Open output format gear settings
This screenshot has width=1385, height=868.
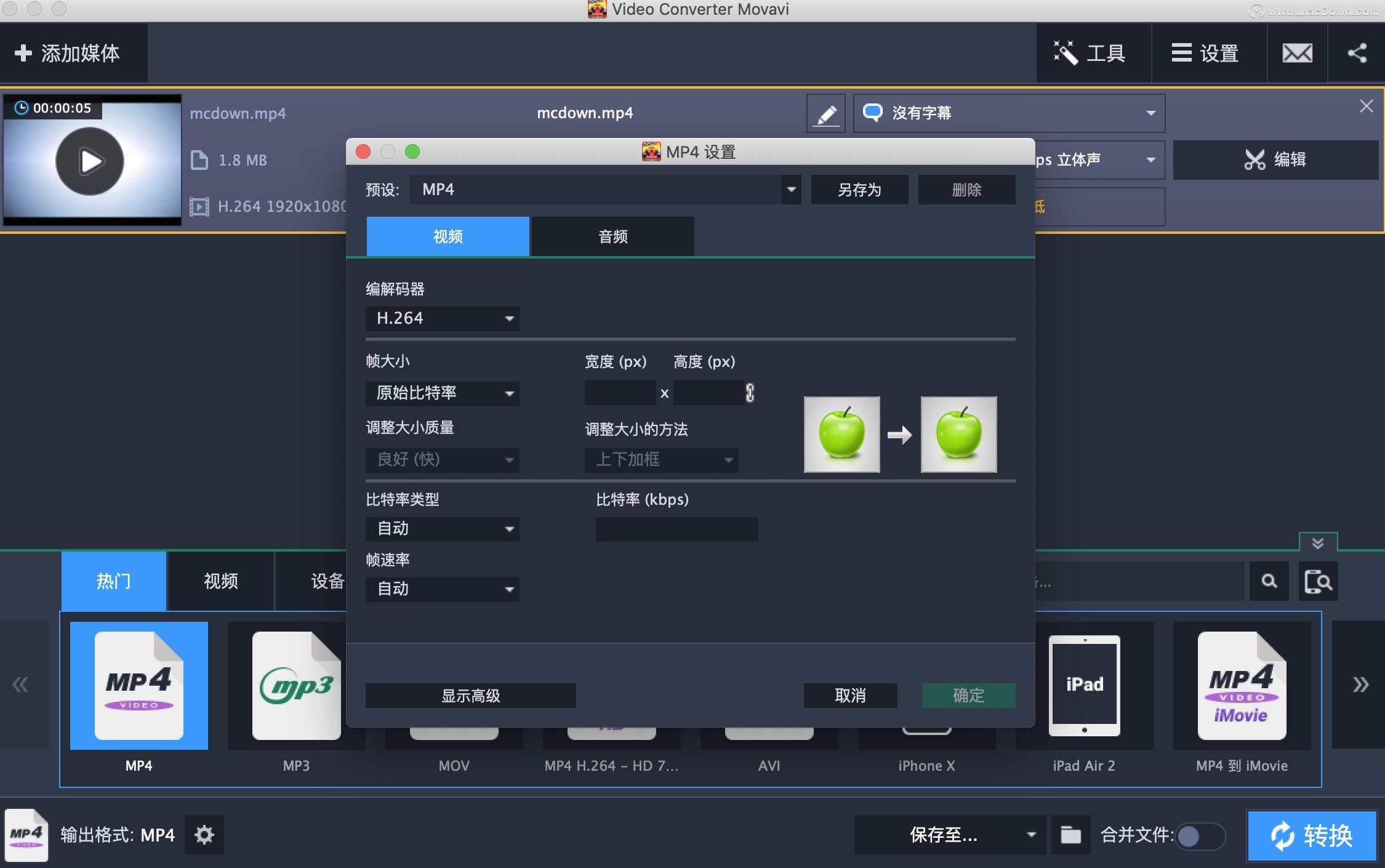tap(204, 835)
